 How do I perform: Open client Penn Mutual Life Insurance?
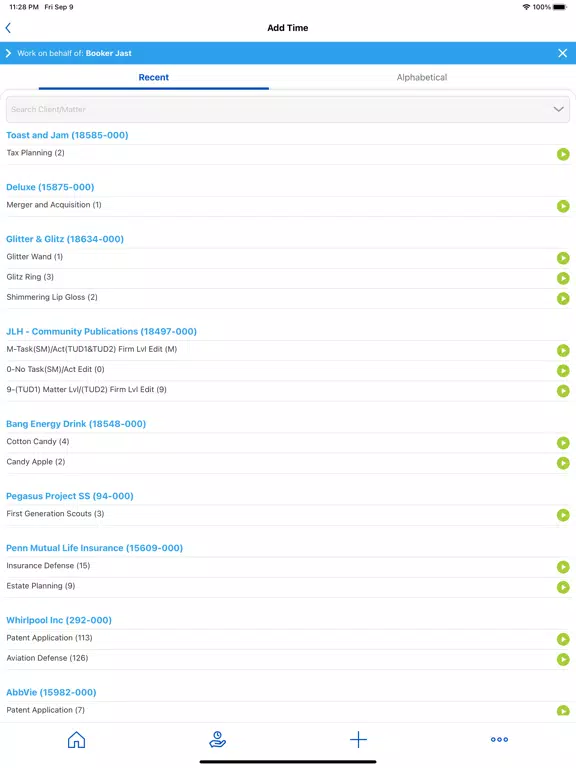(95, 548)
